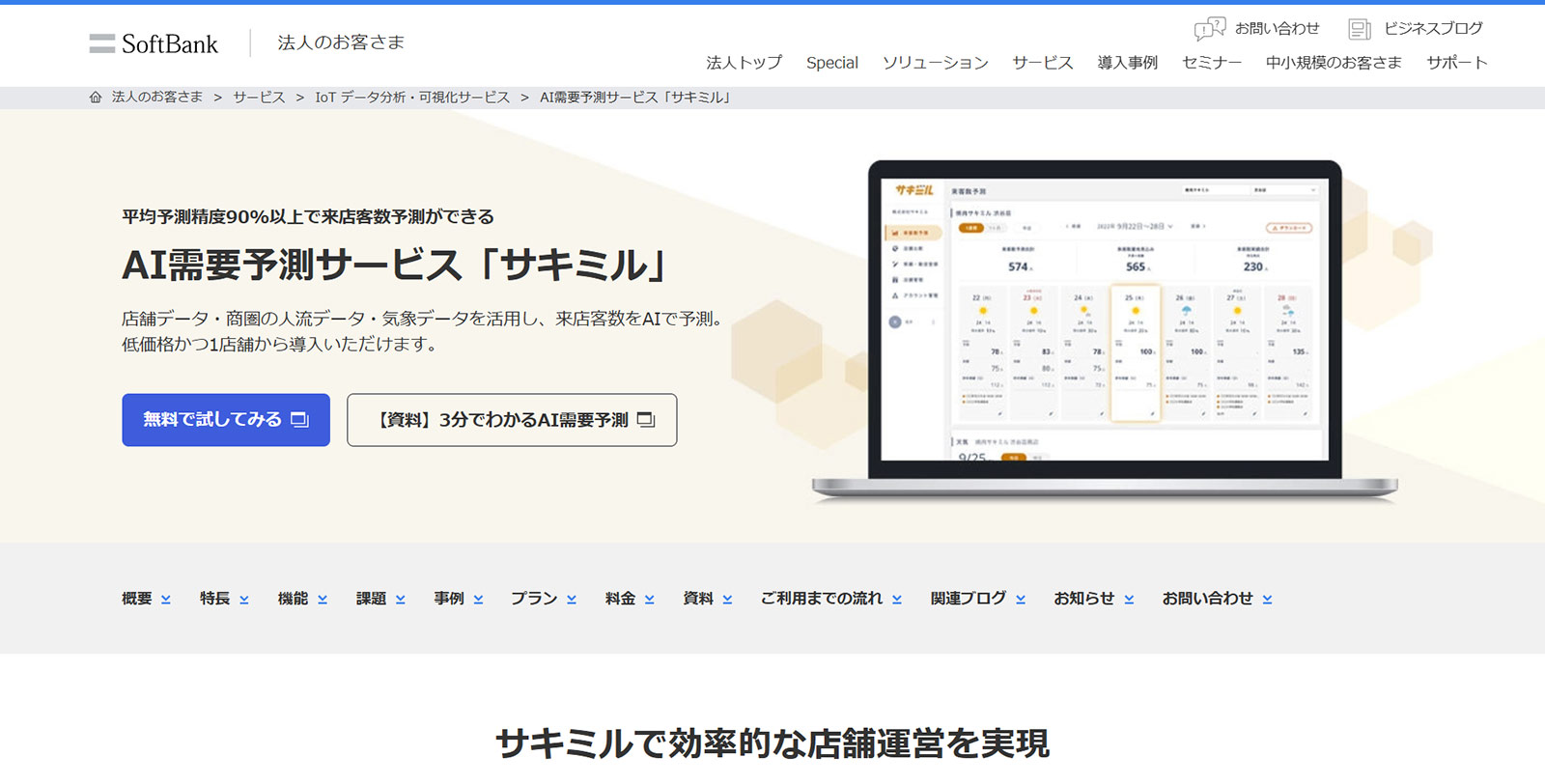Open サービス menu item in header
Screen dimensions: 1545x784
point(1042,63)
